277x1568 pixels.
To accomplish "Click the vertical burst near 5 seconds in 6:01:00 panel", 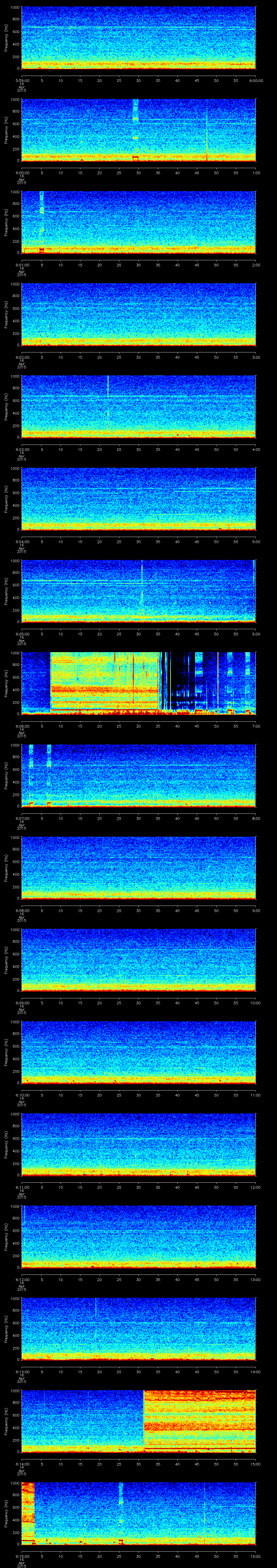I will tap(41, 222).
